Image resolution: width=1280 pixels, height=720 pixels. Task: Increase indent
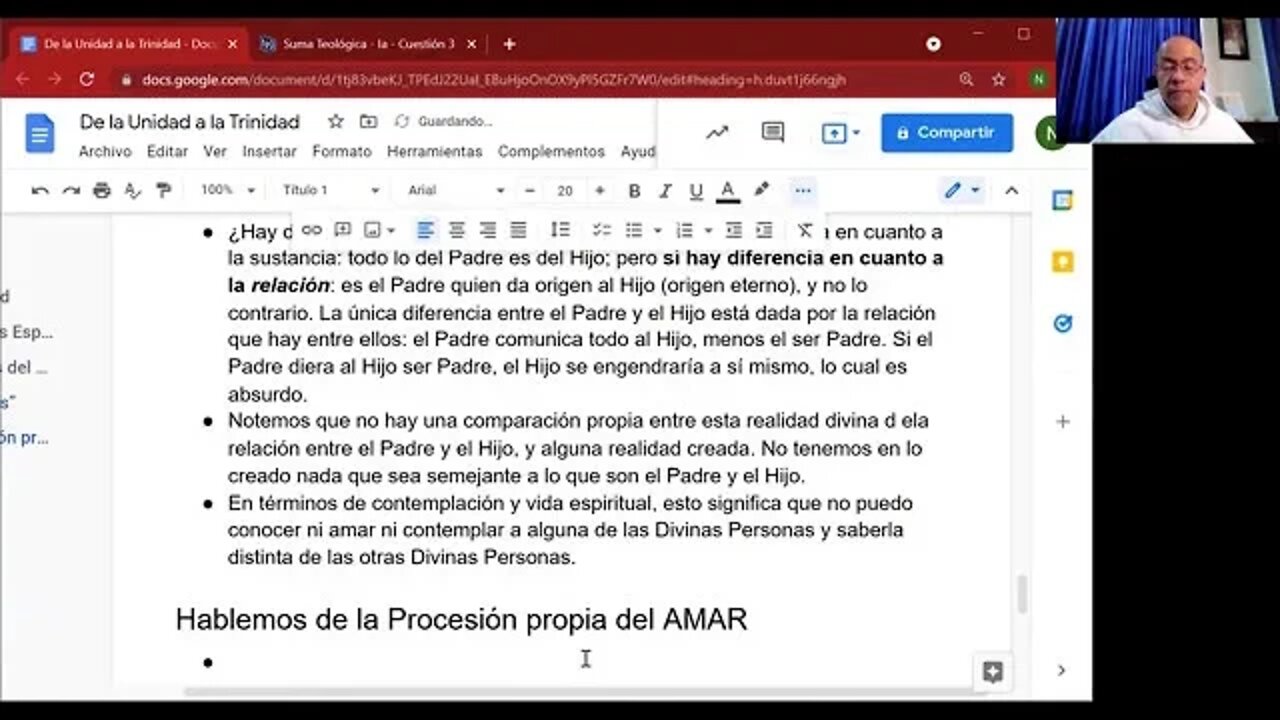tap(764, 230)
